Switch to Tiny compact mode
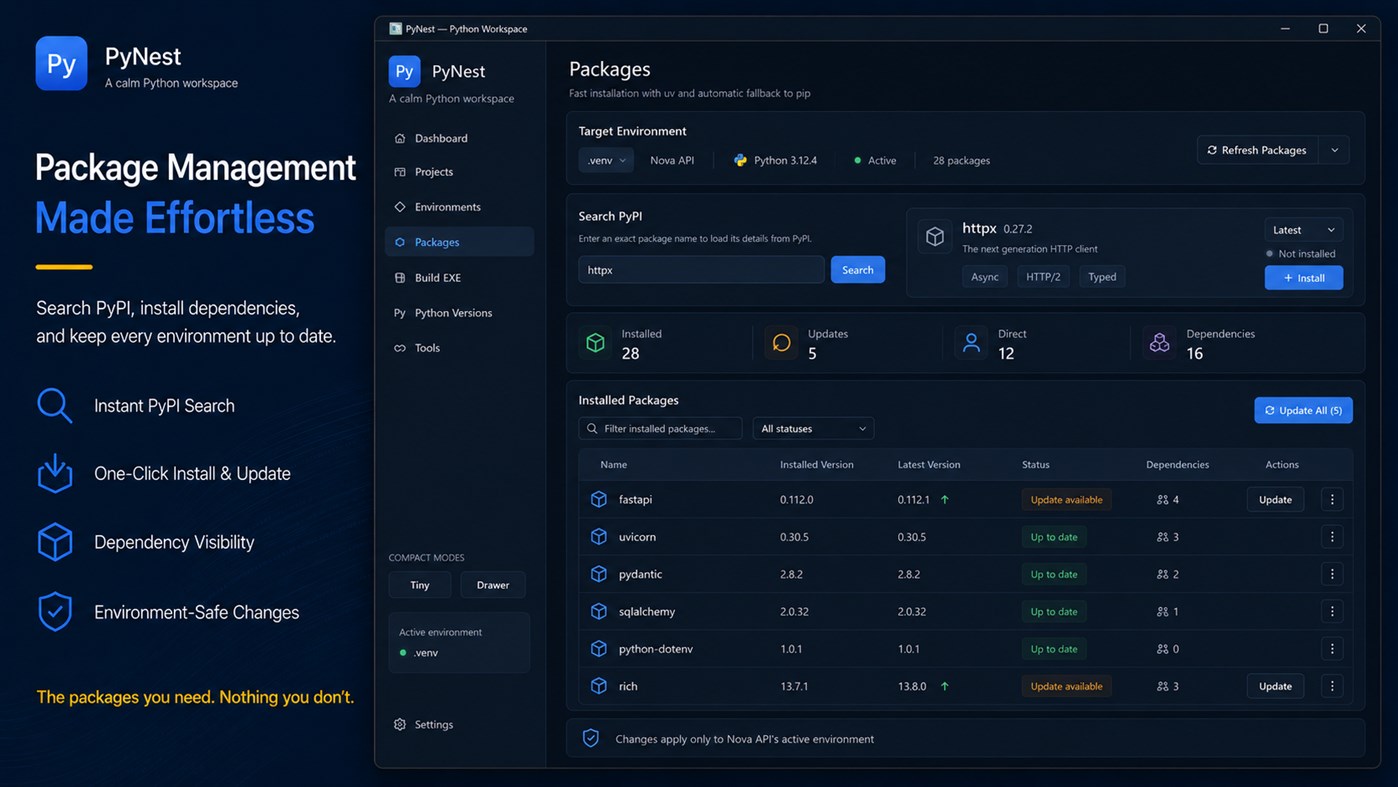The image size is (1398, 787). [420, 585]
